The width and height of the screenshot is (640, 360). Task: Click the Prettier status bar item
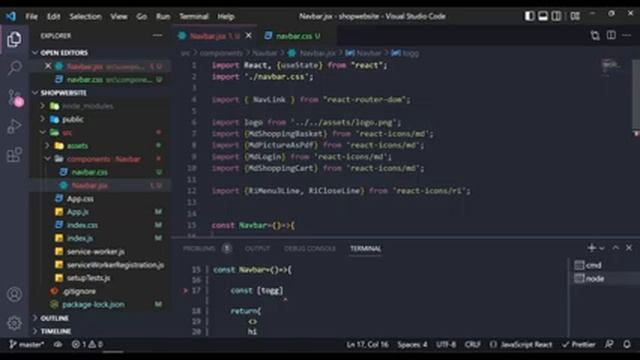(x=578, y=344)
